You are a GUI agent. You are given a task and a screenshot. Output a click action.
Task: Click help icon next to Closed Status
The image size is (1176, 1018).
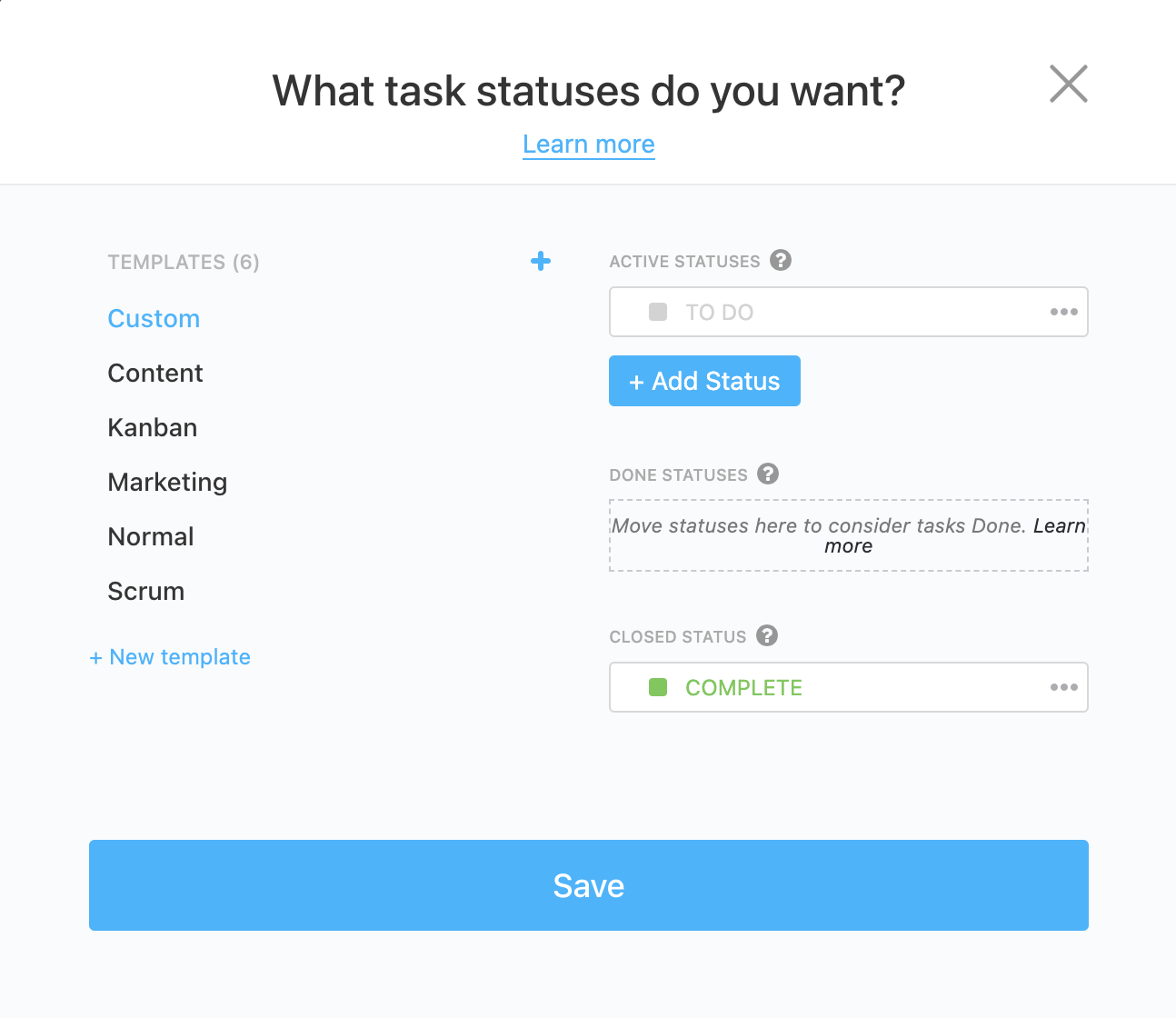[767, 635]
